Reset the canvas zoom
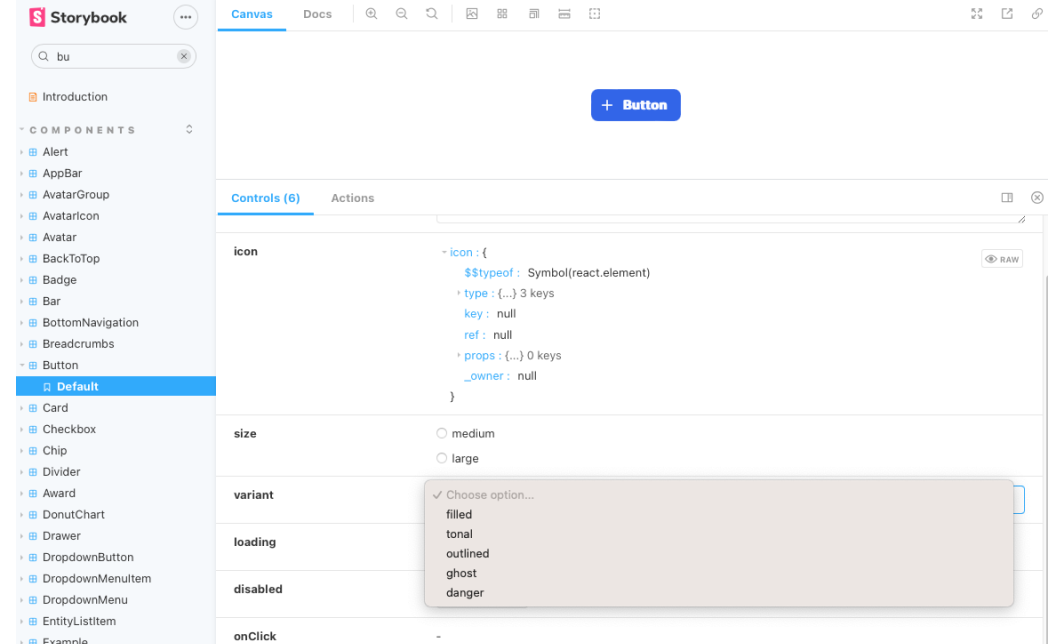This screenshot has width=1064, height=644. [x=432, y=14]
